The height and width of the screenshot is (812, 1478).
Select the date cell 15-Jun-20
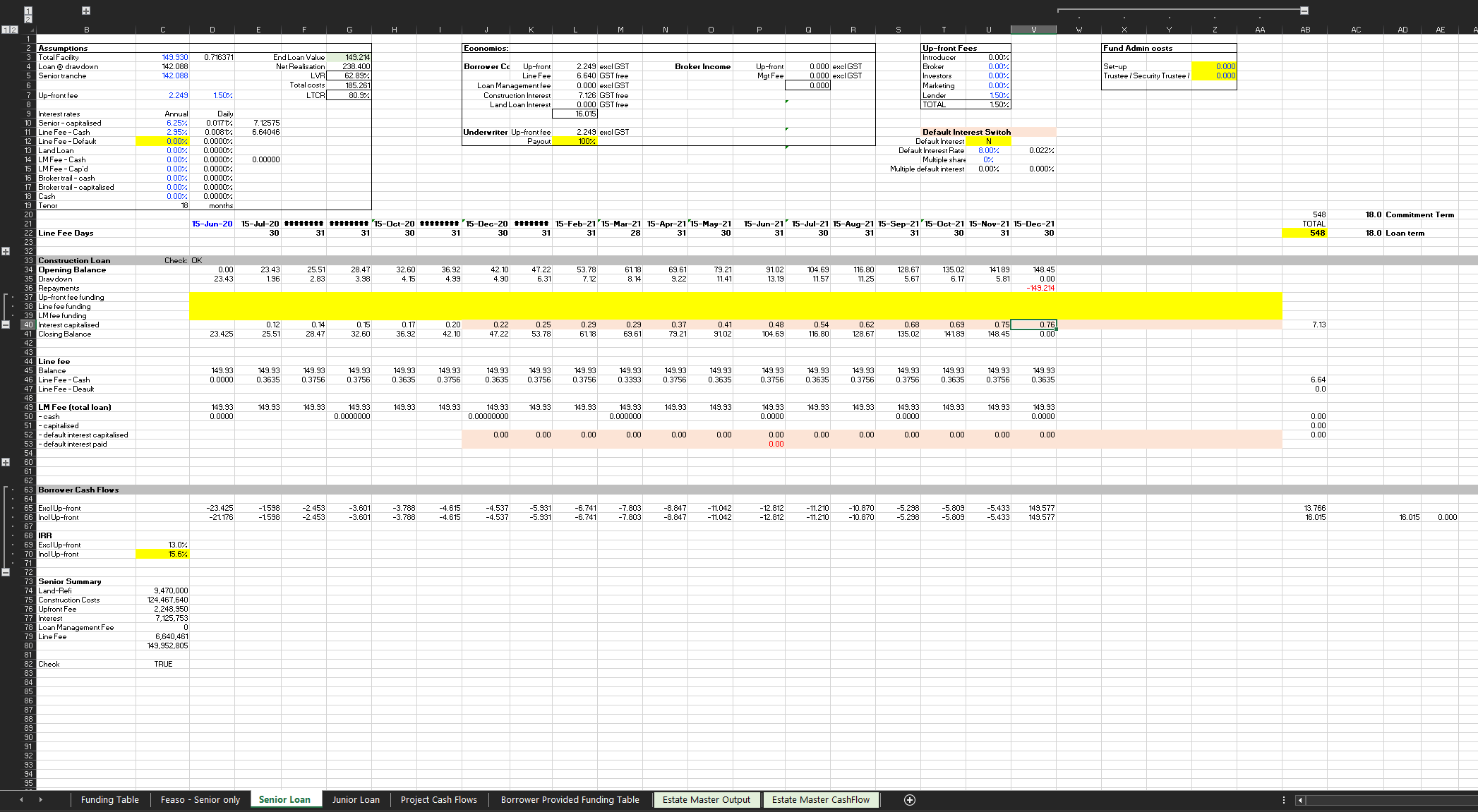212,224
